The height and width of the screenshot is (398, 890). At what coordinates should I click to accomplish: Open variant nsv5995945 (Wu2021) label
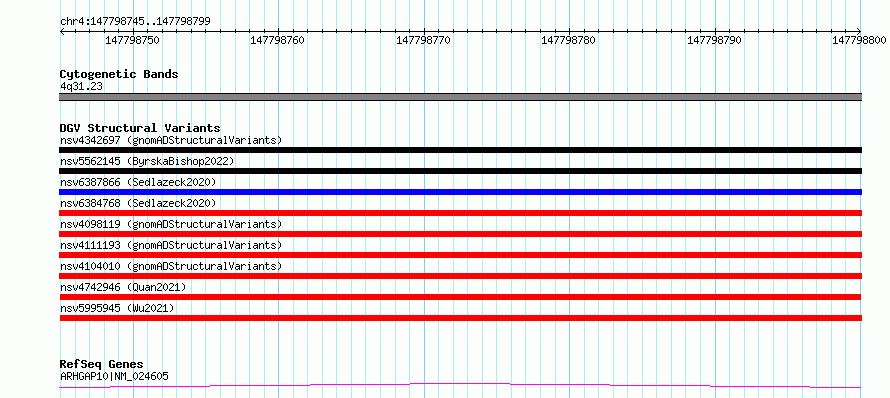coord(117,308)
